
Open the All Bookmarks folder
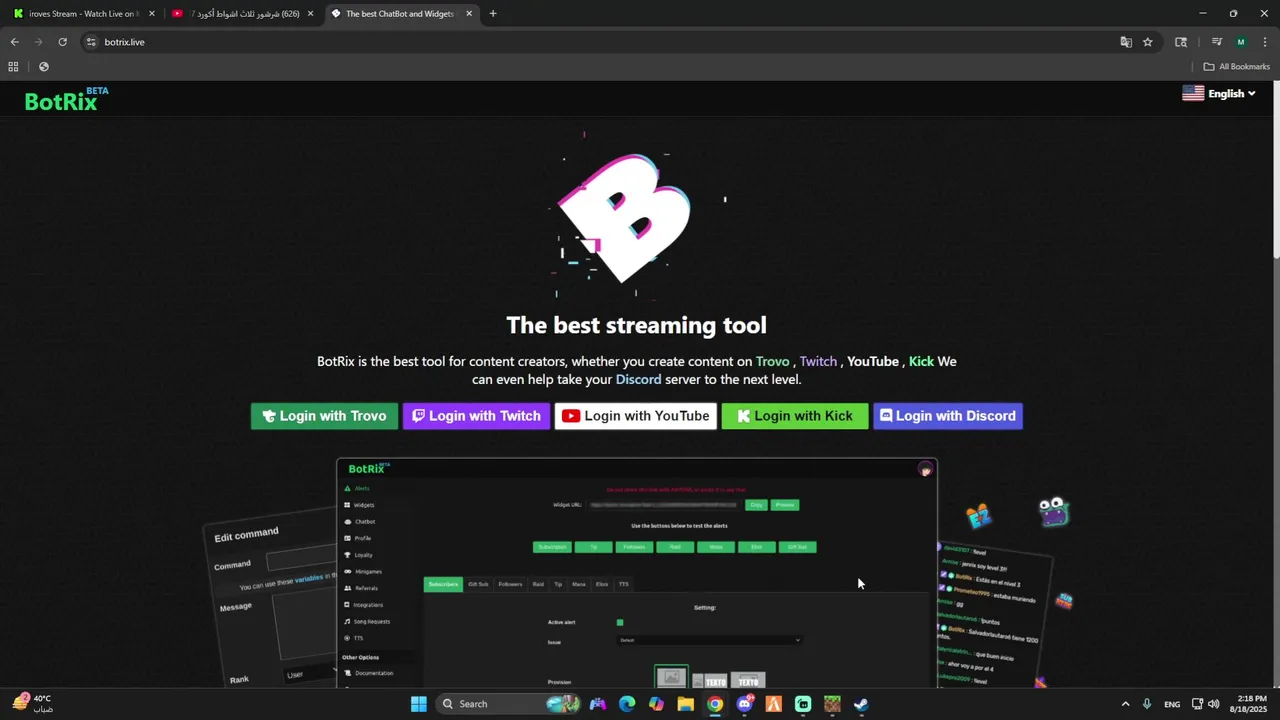[x=1236, y=67]
